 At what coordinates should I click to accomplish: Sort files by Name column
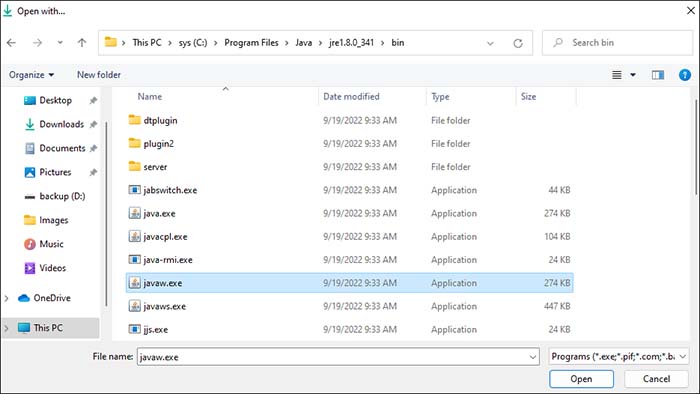pyautogui.click(x=150, y=97)
